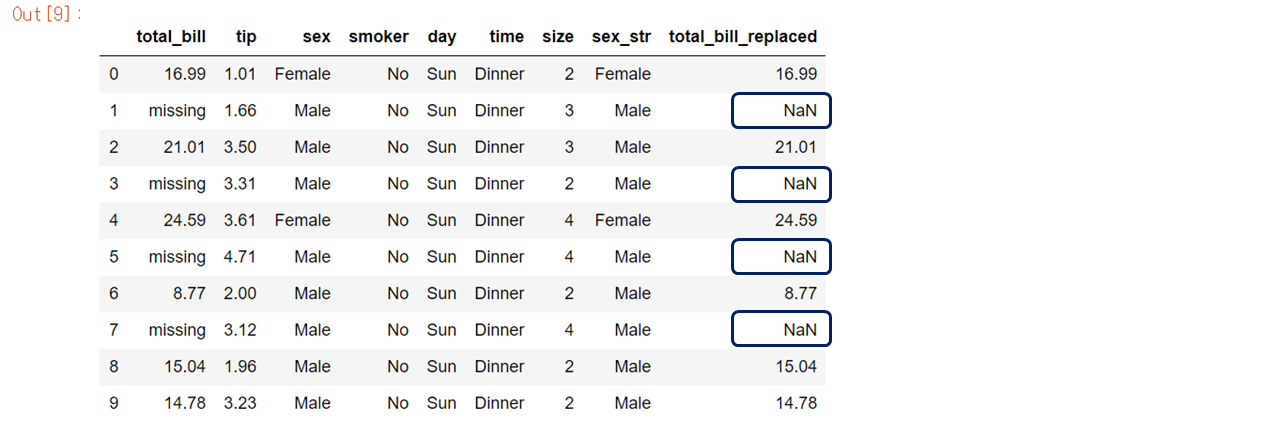Click the day column header

(x=442, y=37)
